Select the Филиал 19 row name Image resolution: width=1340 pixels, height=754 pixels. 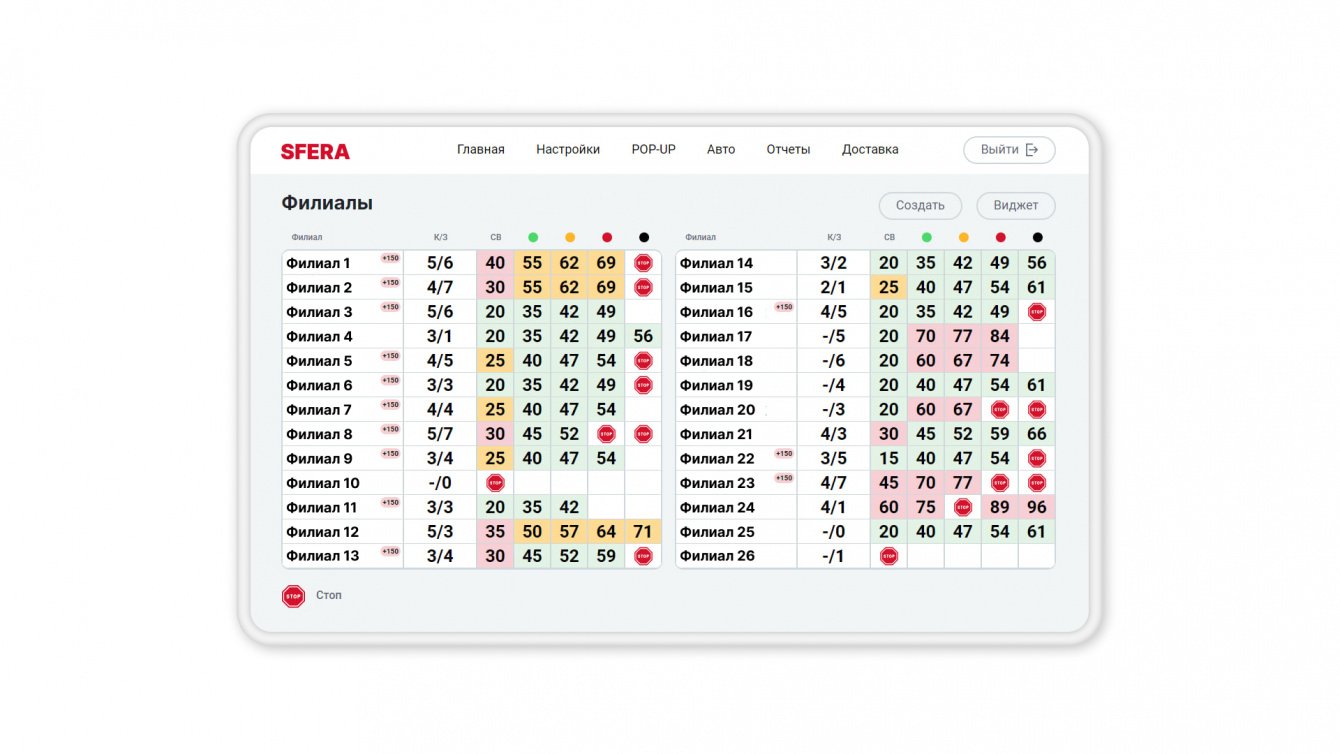click(716, 385)
